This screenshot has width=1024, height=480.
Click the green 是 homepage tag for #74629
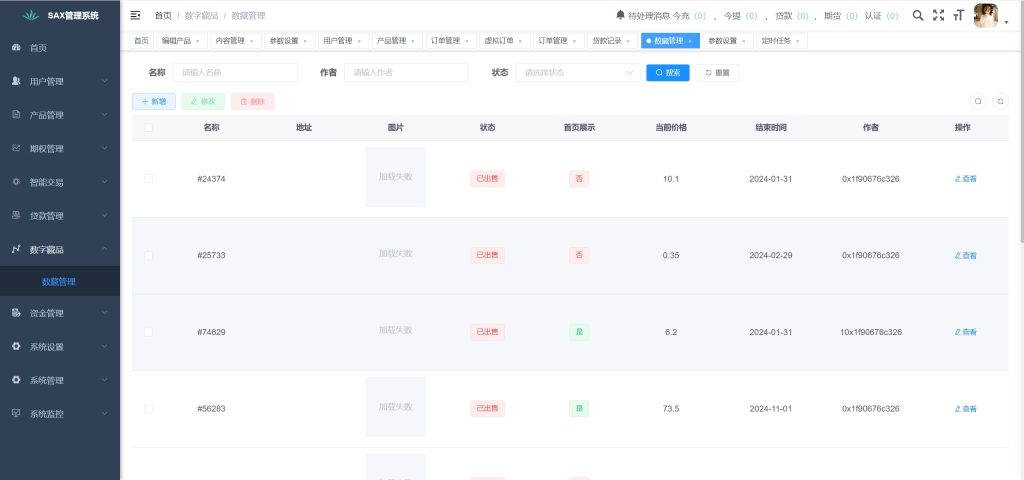click(579, 332)
